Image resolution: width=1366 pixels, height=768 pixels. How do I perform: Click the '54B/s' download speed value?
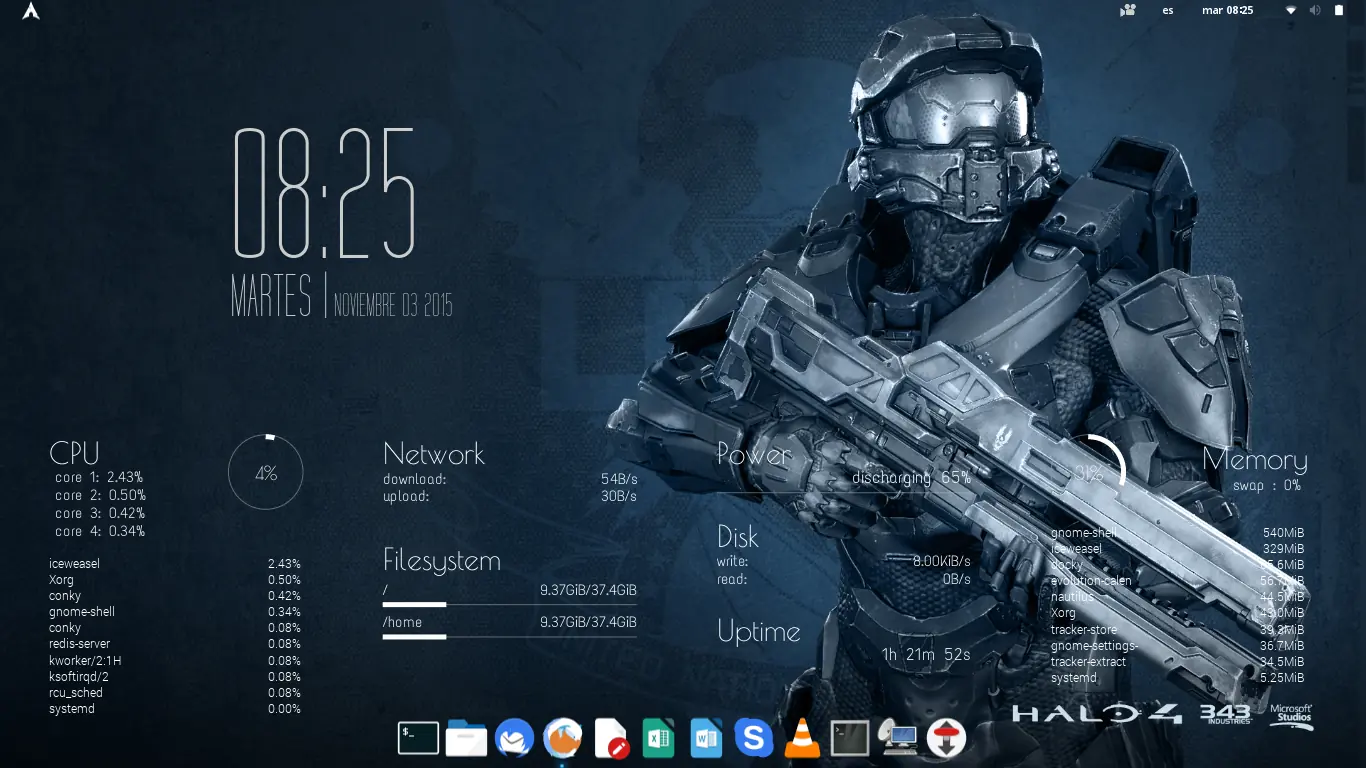pos(619,479)
